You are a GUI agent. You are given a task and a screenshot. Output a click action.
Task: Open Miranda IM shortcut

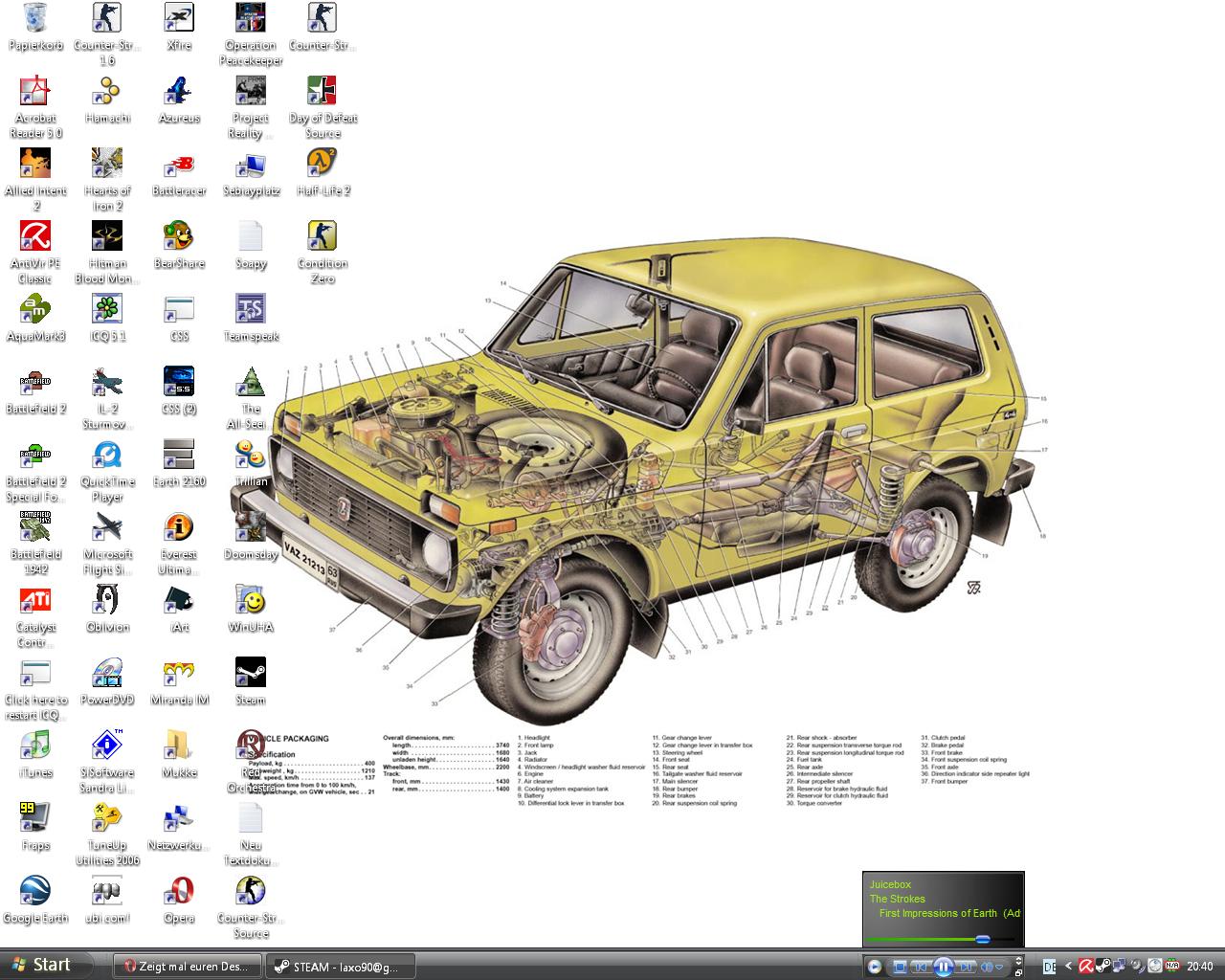coord(179,682)
